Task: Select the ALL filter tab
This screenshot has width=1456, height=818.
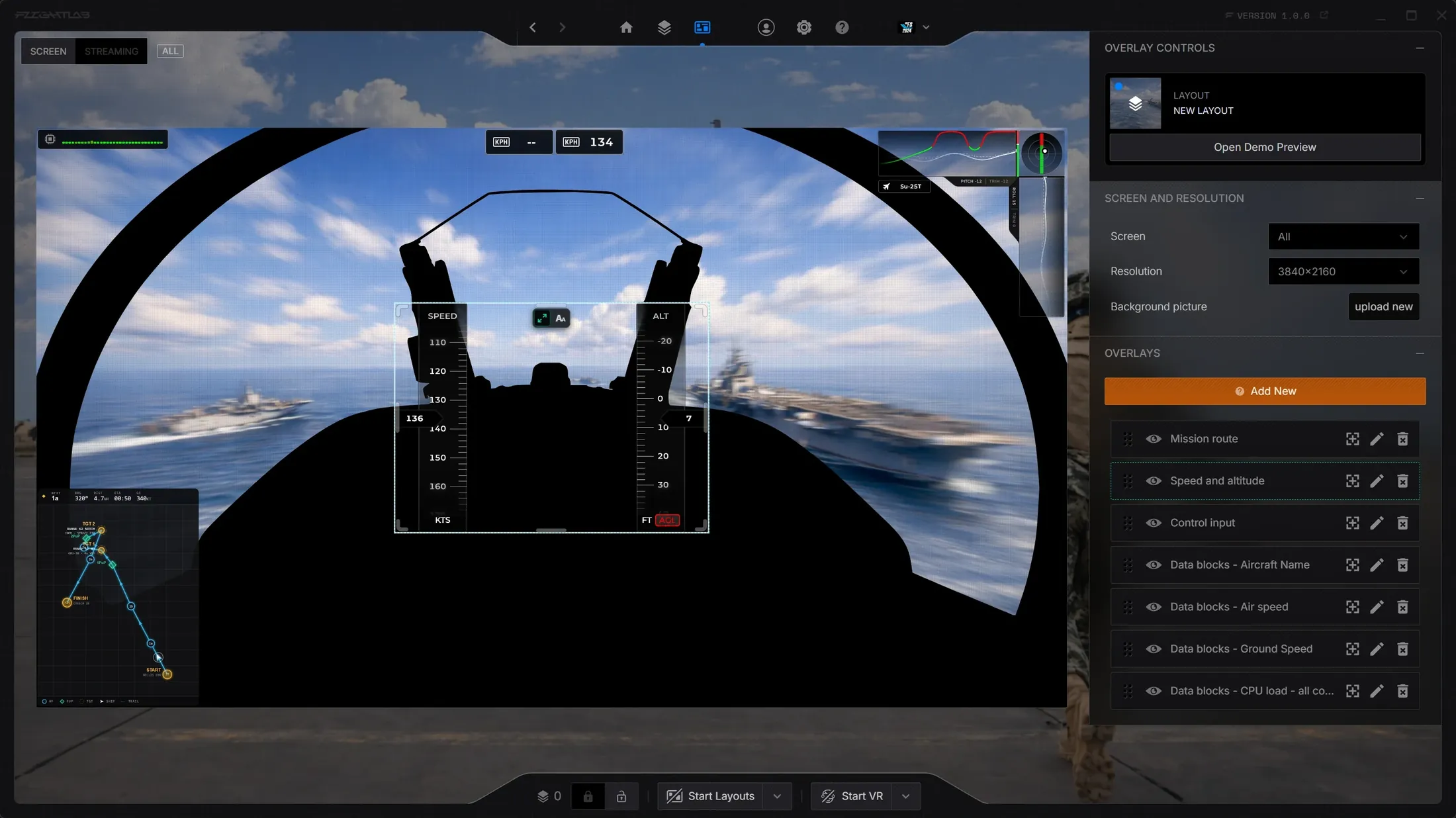Action: pyautogui.click(x=170, y=51)
